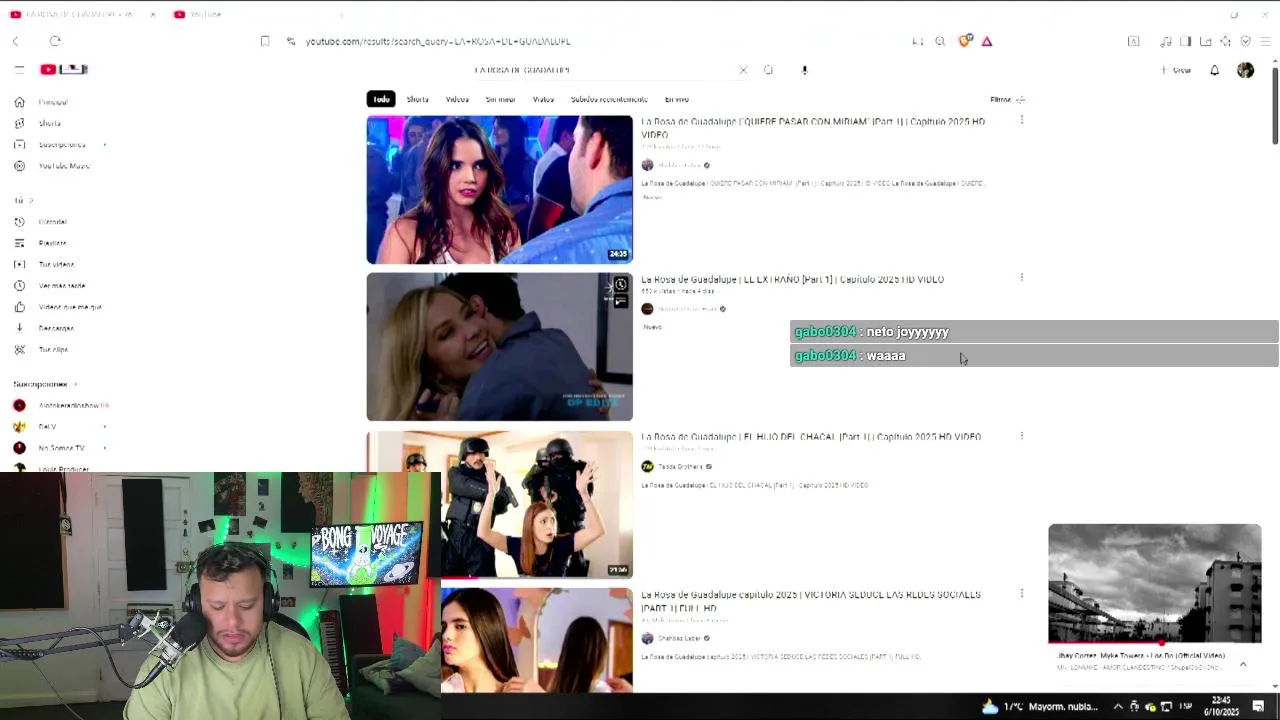Open the taskbar clock and date
Viewport: 1280px width, 720px height.
pos(1221,706)
